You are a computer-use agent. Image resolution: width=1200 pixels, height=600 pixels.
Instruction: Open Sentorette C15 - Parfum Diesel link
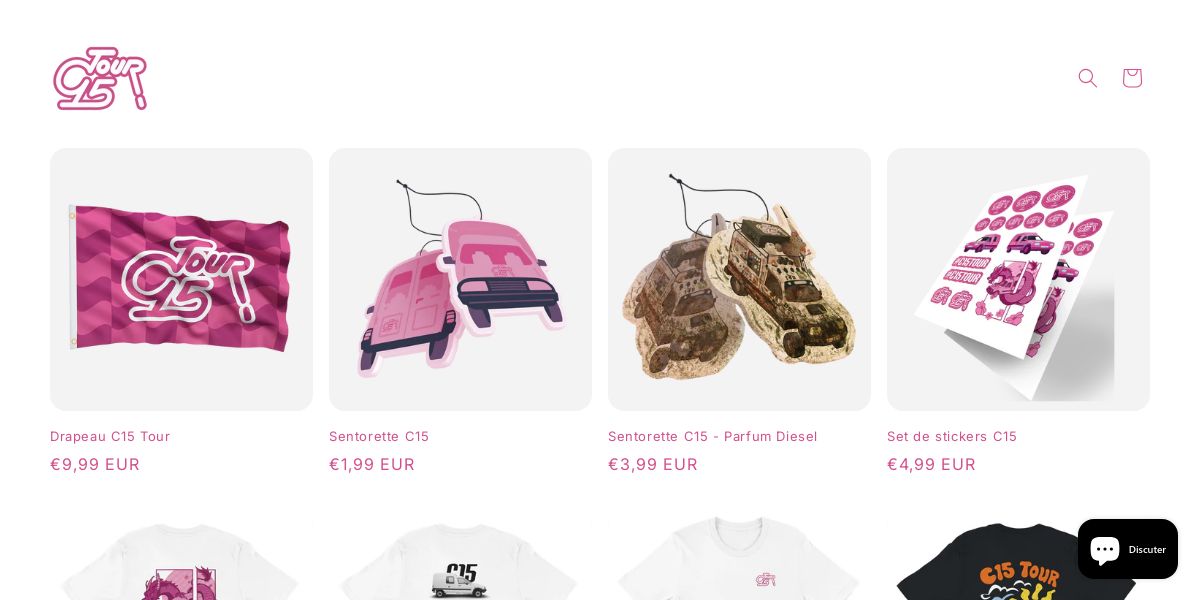click(x=713, y=436)
